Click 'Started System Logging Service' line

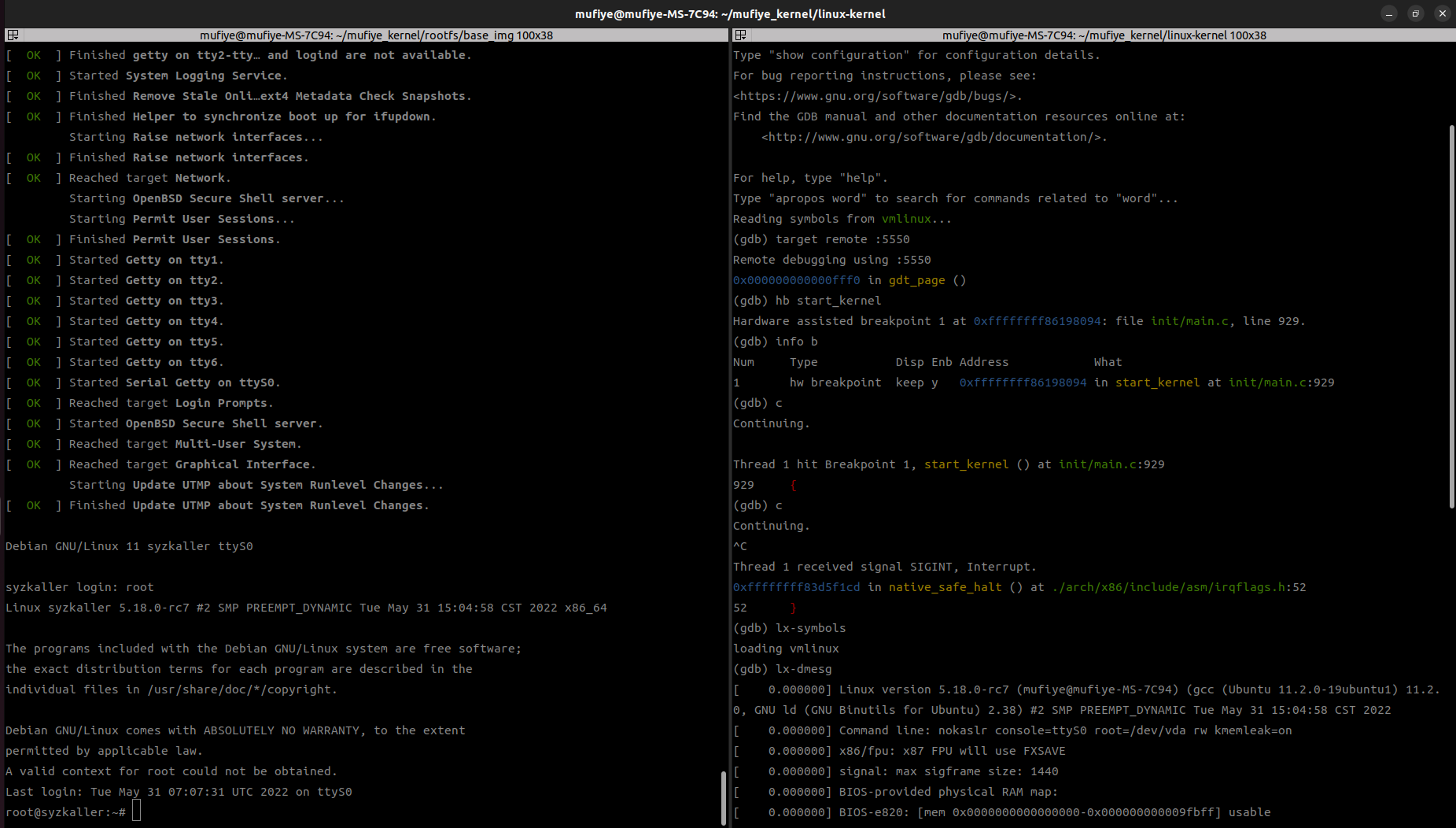click(x=147, y=76)
